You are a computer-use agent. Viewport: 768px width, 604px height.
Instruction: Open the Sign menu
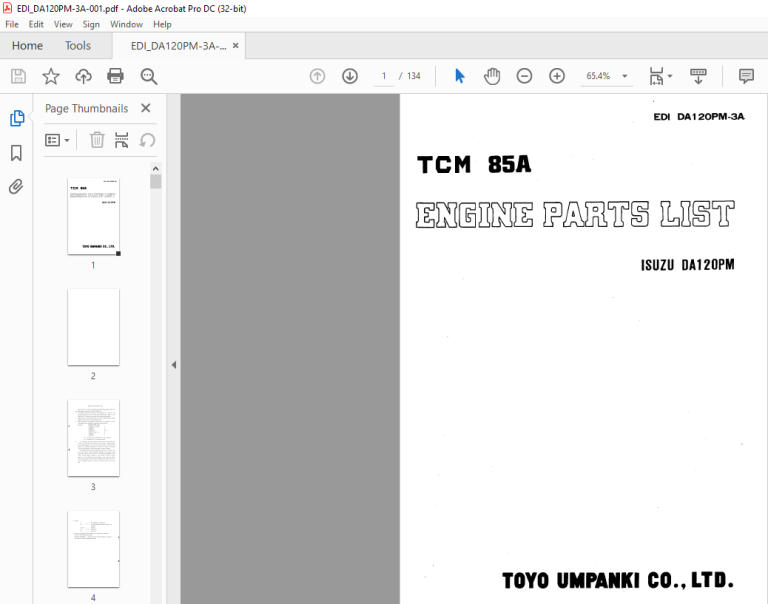(91, 24)
